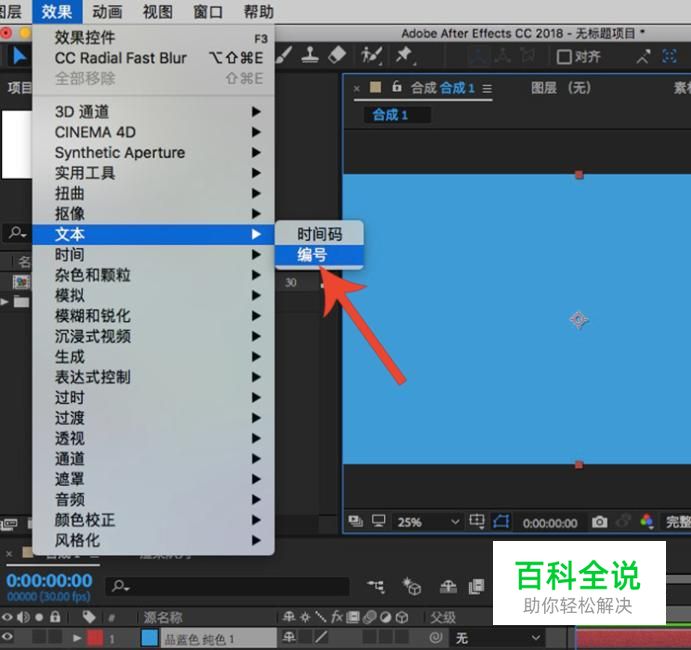Expand the project folder disclosure triangle
This screenshot has height=650, width=691.
coord(4,302)
